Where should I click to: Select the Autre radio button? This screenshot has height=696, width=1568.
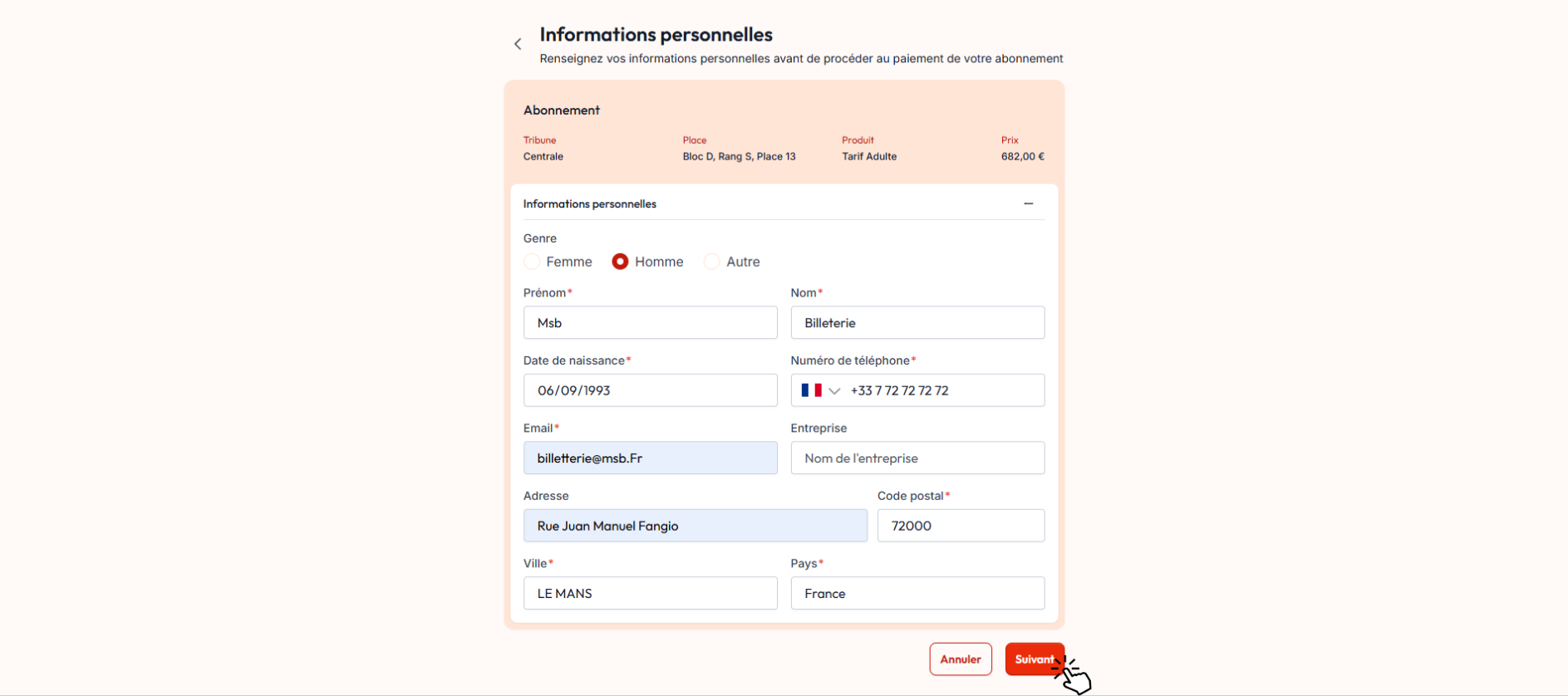pyautogui.click(x=711, y=262)
